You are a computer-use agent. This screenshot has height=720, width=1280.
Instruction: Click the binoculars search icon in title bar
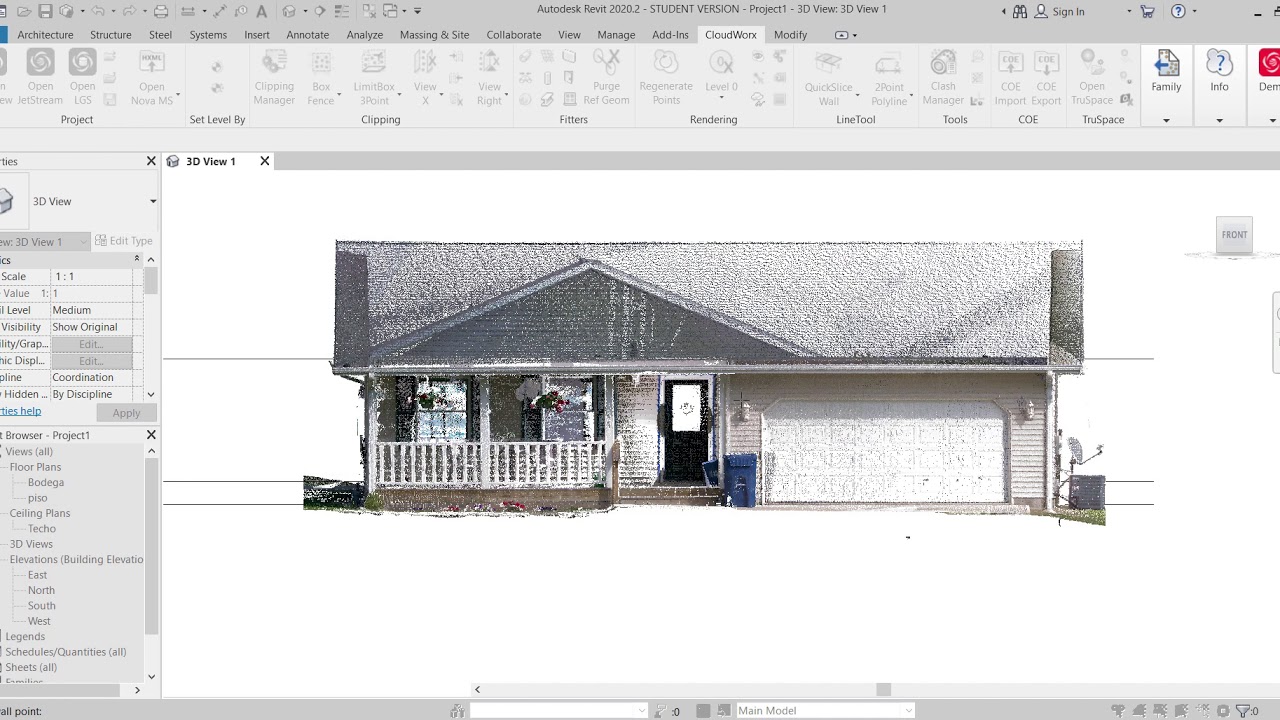pos(1020,11)
